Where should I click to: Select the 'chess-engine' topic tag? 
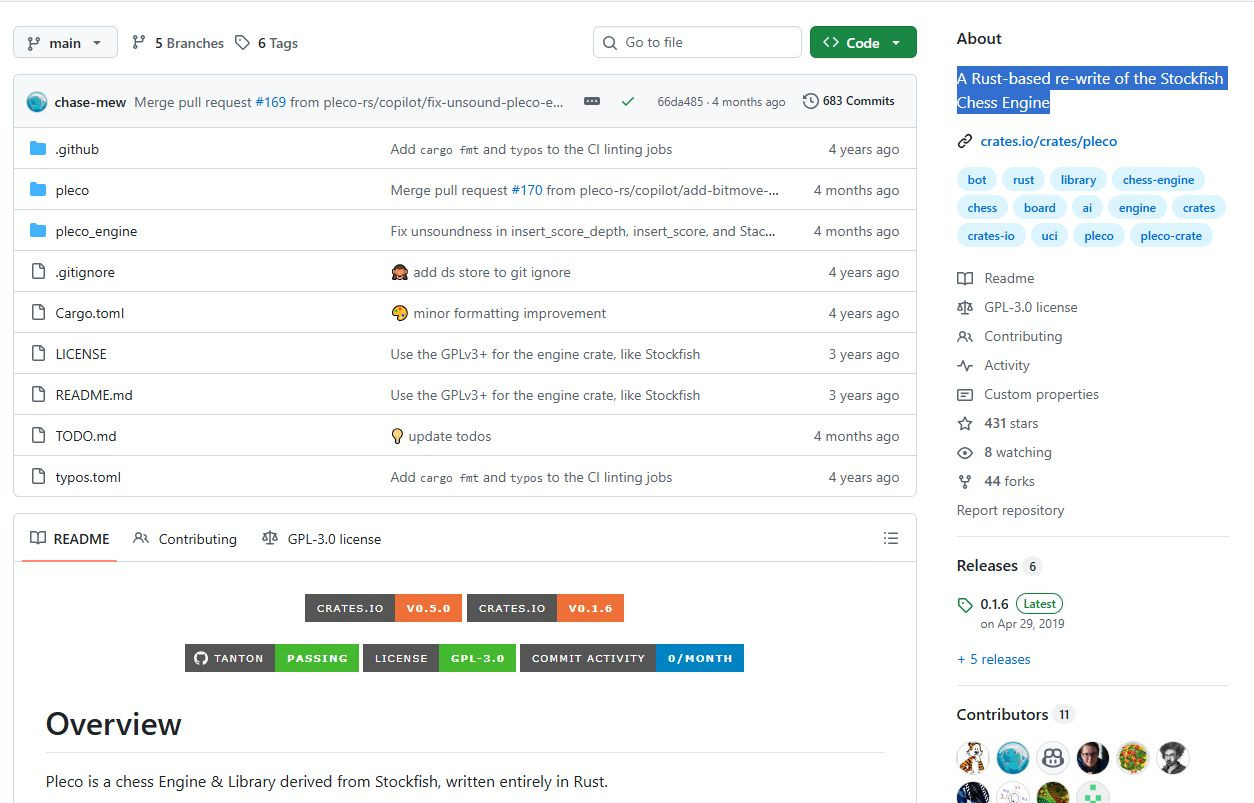tap(1158, 180)
